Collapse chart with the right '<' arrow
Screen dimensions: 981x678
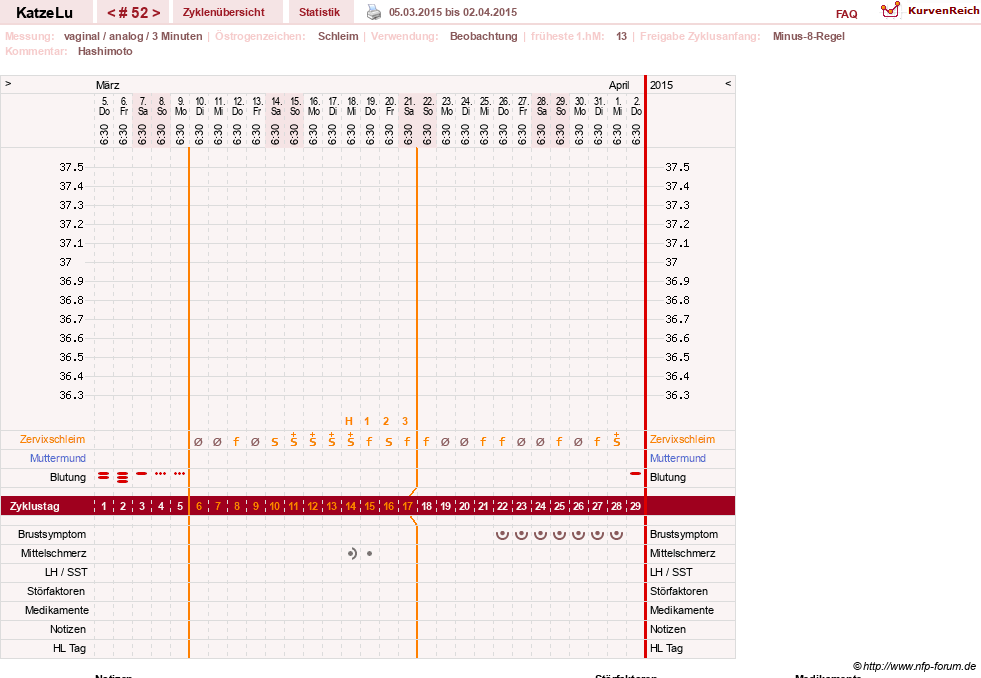click(x=728, y=83)
